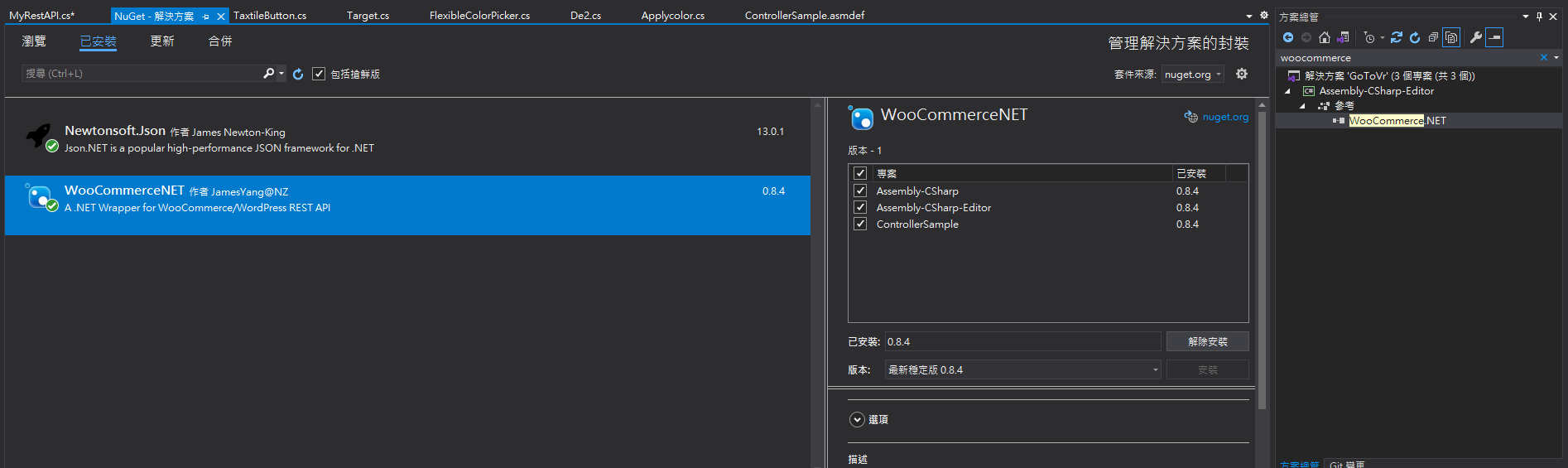The width and height of the screenshot is (1568, 468).
Task: Toggle Show All Files in Solution Explorer
Action: pyautogui.click(x=1451, y=37)
